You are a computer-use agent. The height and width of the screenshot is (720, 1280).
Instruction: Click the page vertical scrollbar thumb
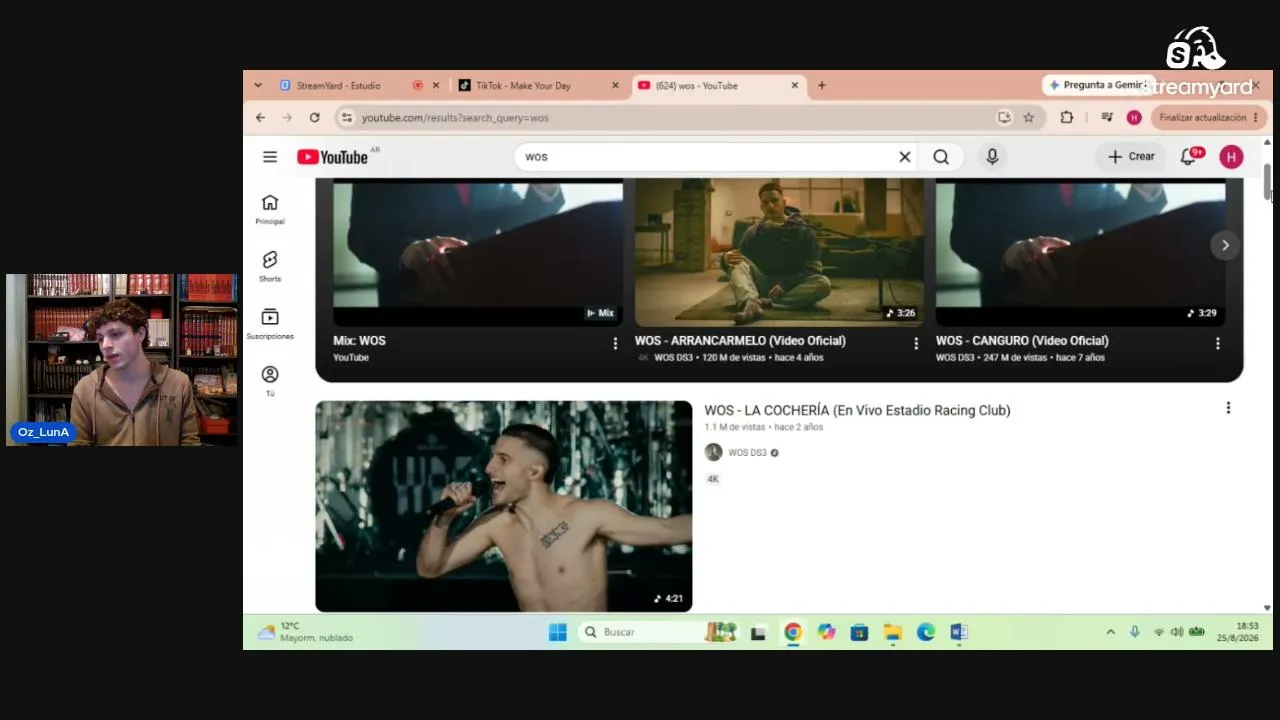coord(1267,181)
